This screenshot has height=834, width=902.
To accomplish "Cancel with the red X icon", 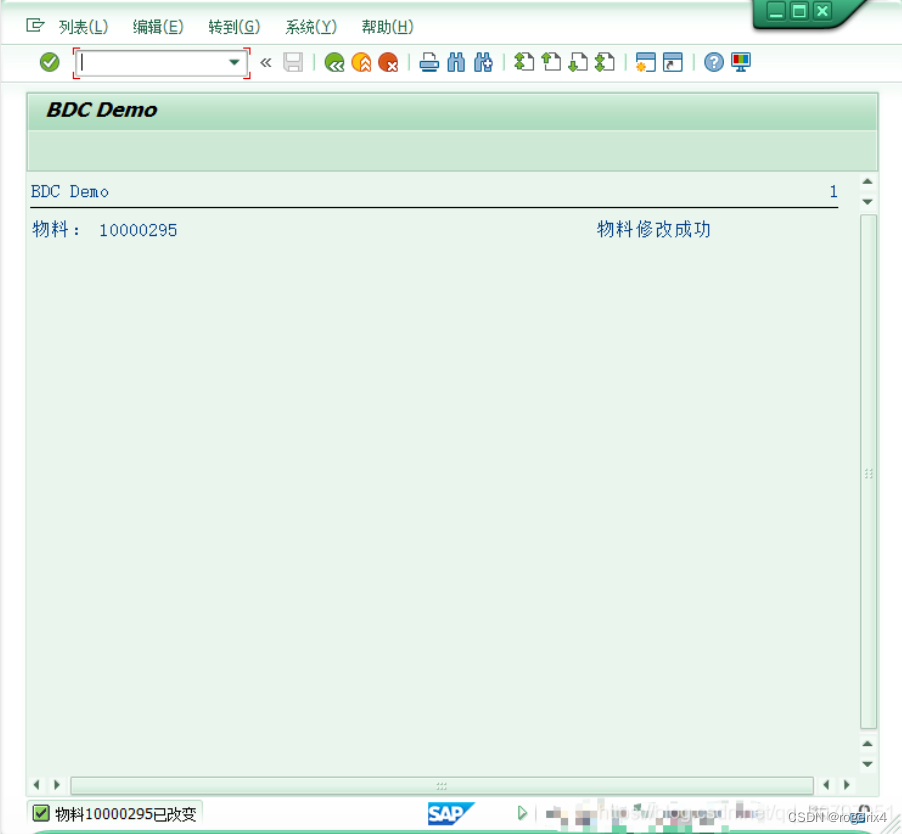I will pyautogui.click(x=388, y=62).
